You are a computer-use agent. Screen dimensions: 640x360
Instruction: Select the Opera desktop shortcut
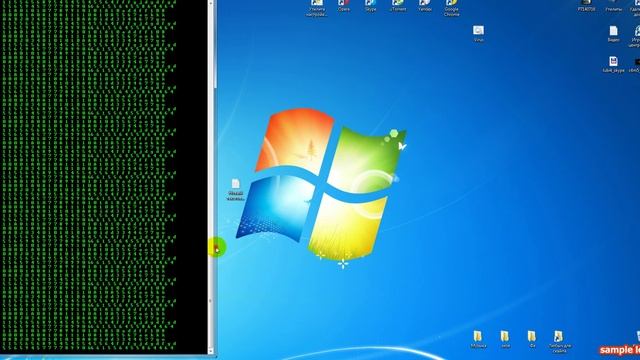pyautogui.click(x=344, y=5)
